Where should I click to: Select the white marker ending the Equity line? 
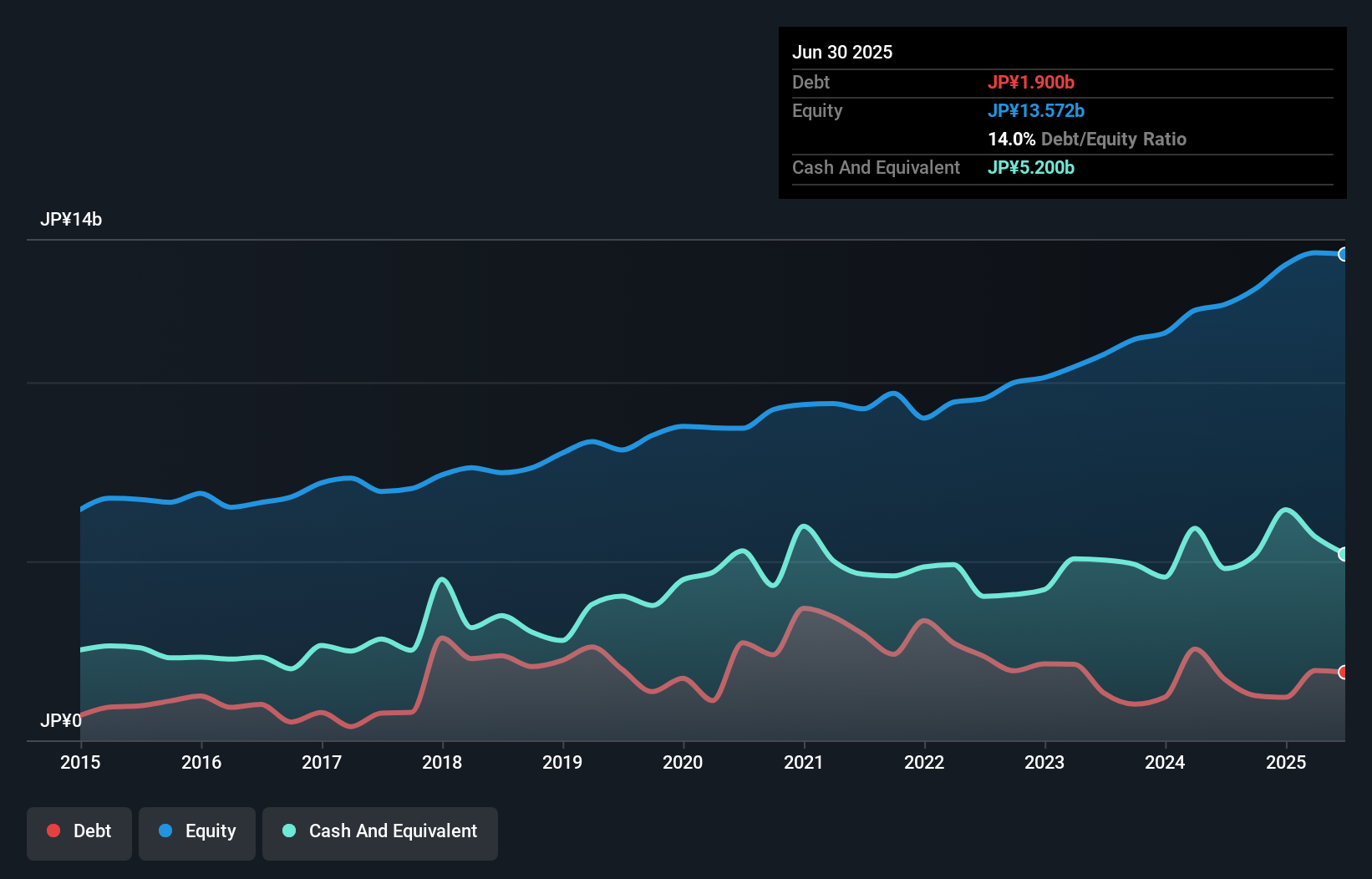pyautogui.click(x=1344, y=254)
